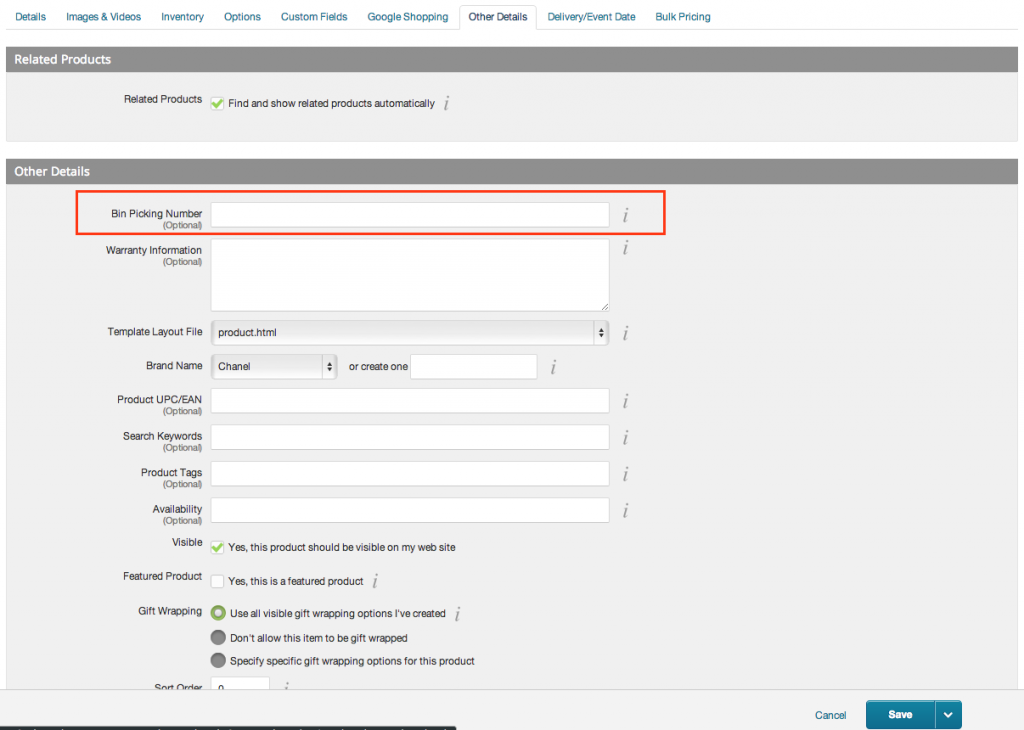Click the Search Keywords info icon

click(x=625, y=437)
